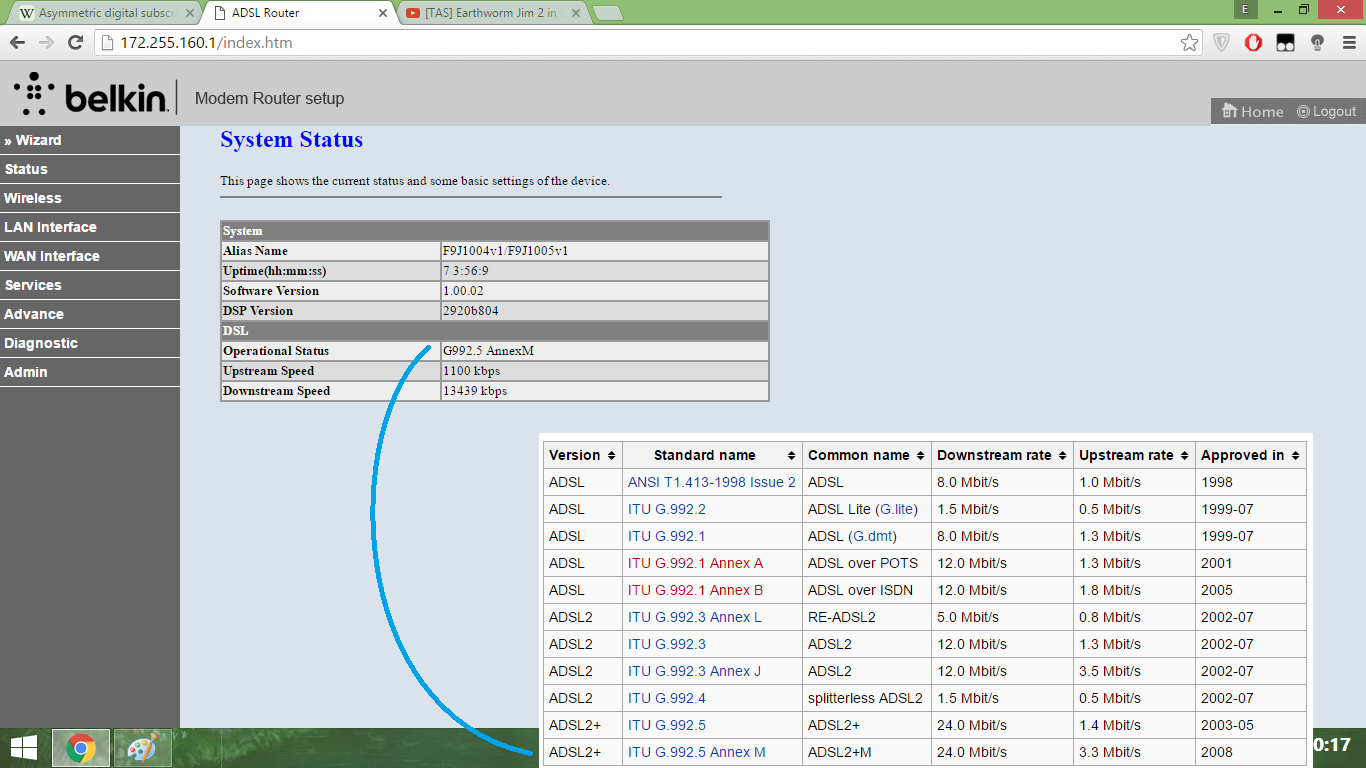Click the Chrome profile button labeled E
1366x768 pixels.
(x=1245, y=9)
